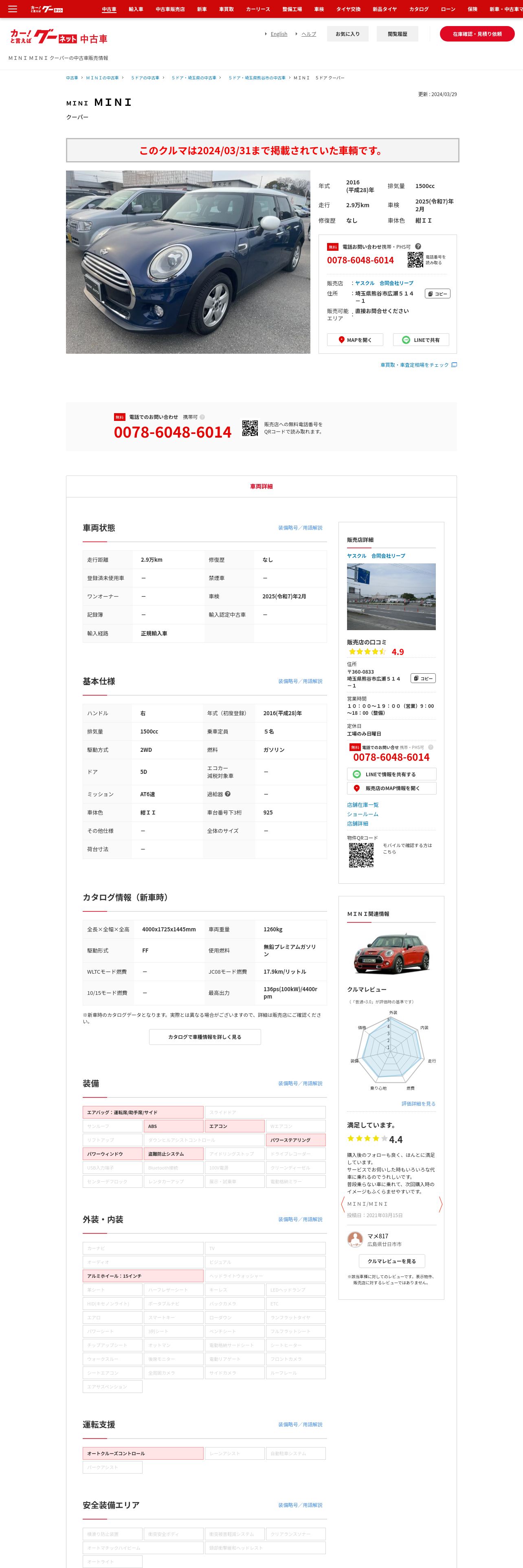The height and width of the screenshot is (1568, 523).
Task: Copy the address with the top コピー button
Action: coord(438,293)
